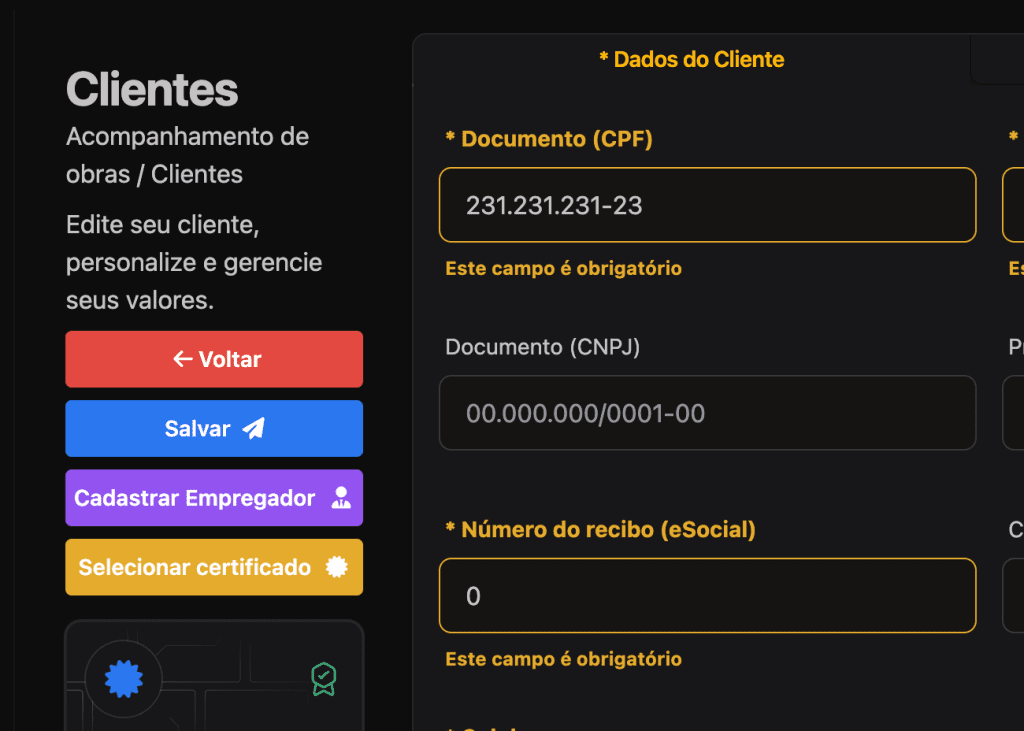Click into the Documento (CNPJ) field

click(x=707, y=413)
